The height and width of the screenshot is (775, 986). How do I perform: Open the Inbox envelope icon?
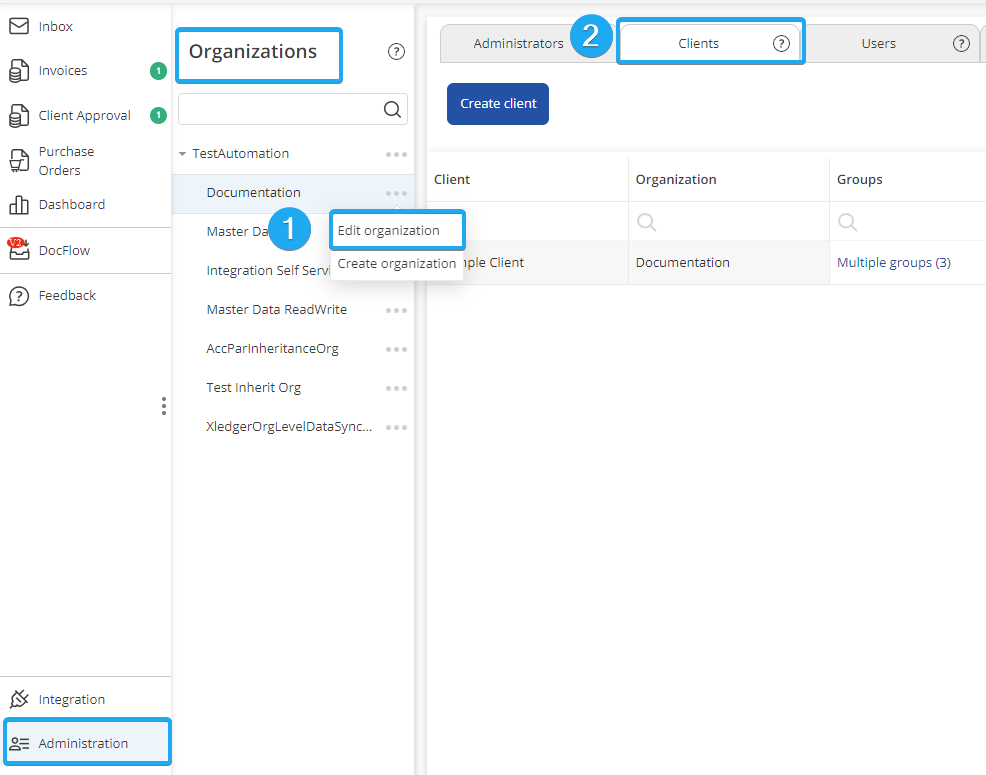click(x=19, y=26)
